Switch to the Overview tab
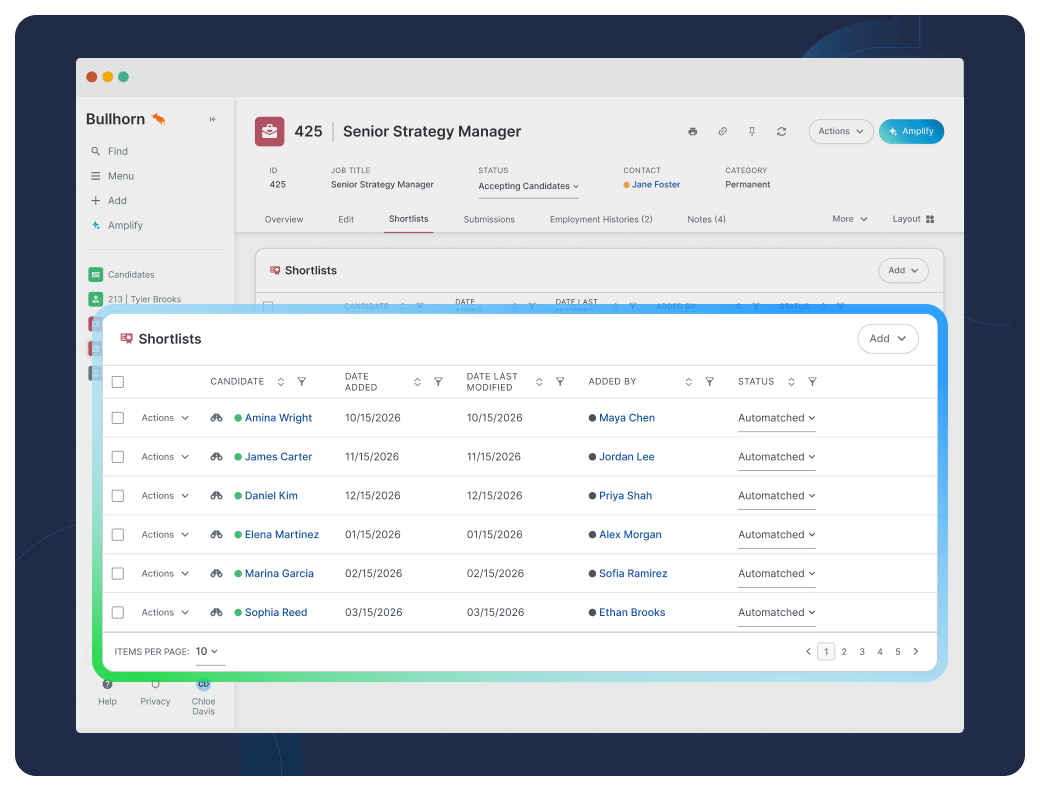 284,220
